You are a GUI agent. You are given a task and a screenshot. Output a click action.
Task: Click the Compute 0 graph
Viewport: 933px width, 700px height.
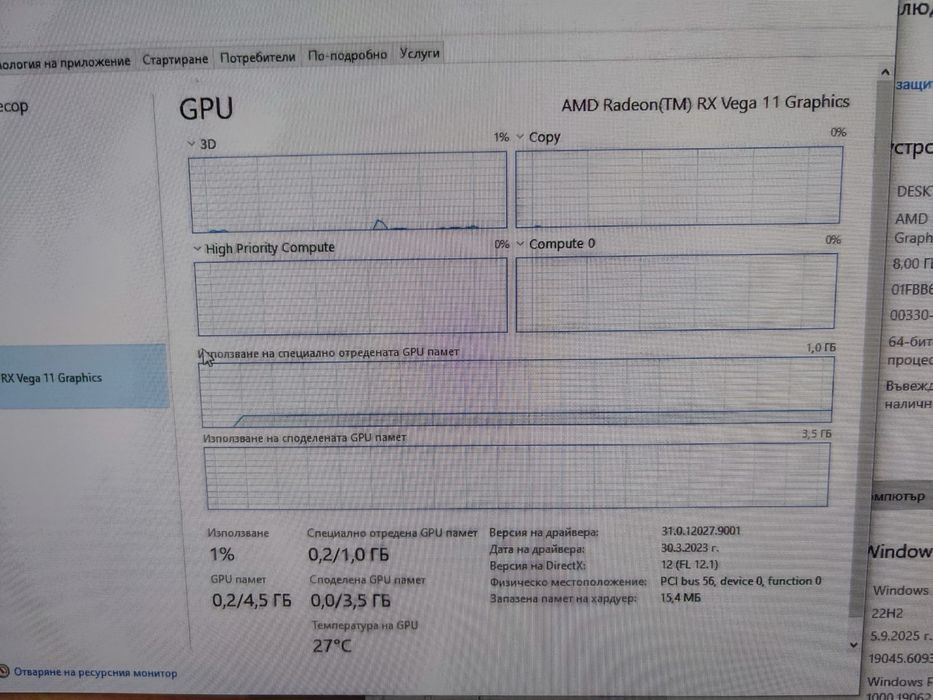(x=676, y=292)
